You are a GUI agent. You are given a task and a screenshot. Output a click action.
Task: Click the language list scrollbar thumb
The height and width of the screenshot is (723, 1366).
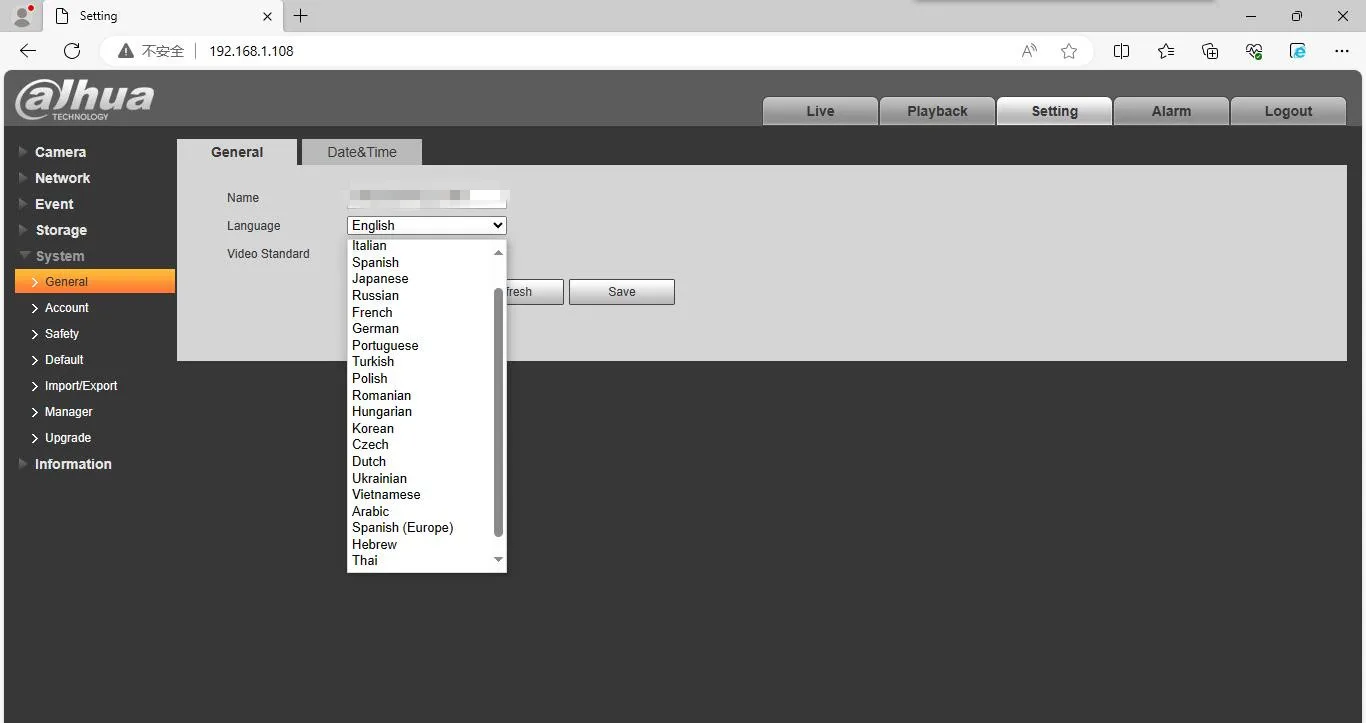pos(499,412)
